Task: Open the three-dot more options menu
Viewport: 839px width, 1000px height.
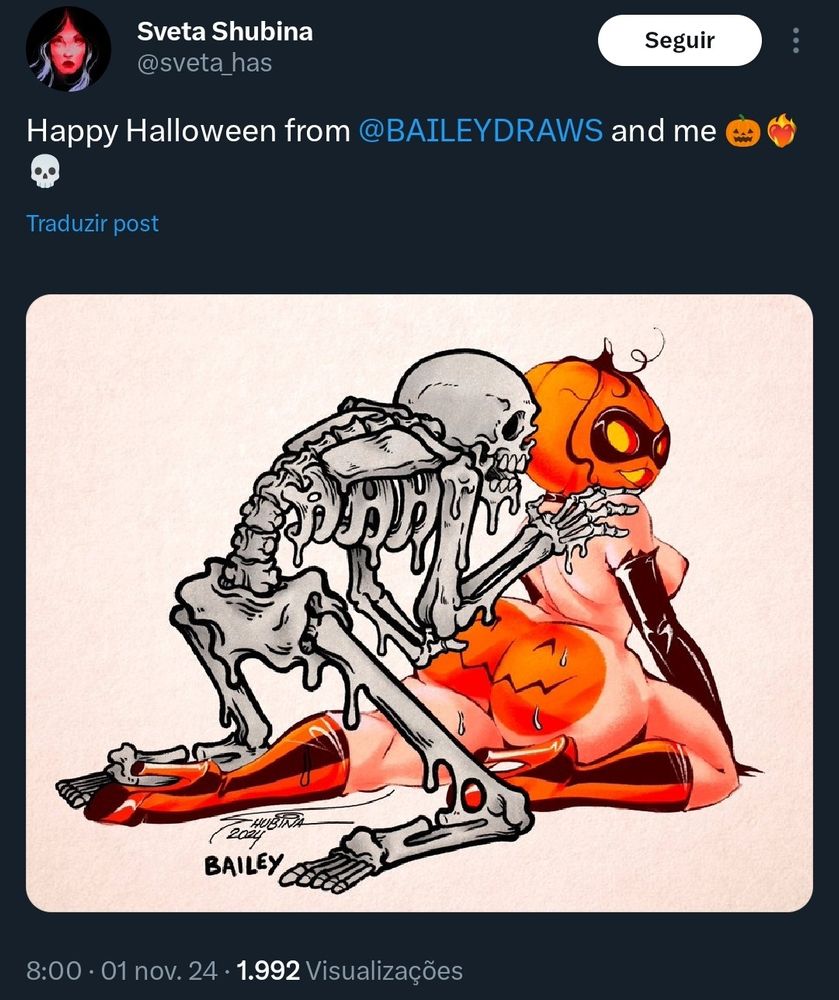Action: [x=796, y=40]
